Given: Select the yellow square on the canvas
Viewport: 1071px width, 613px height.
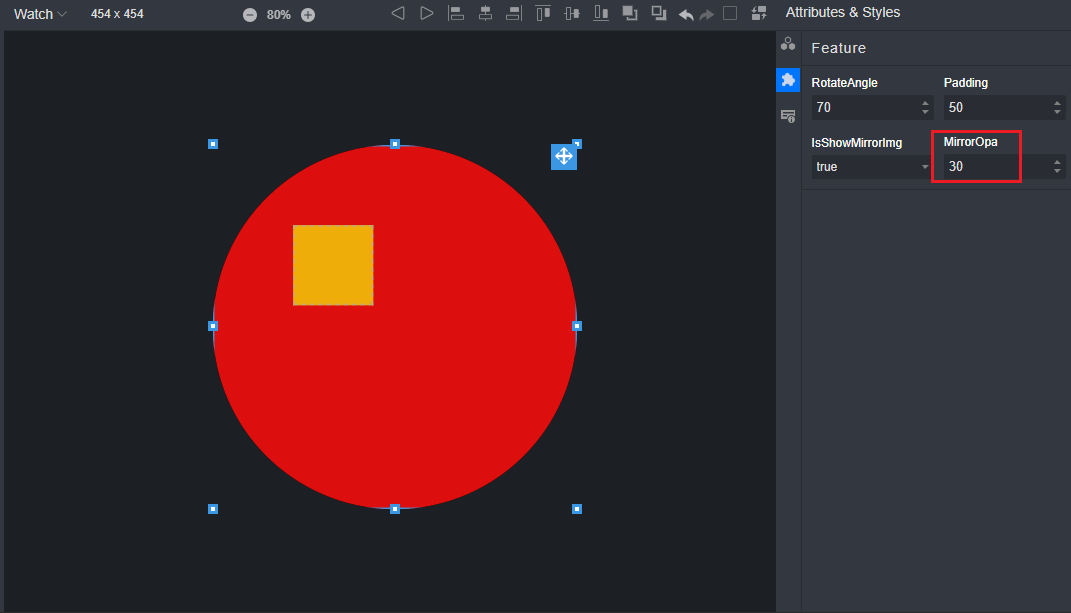Looking at the screenshot, I should point(333,265).
